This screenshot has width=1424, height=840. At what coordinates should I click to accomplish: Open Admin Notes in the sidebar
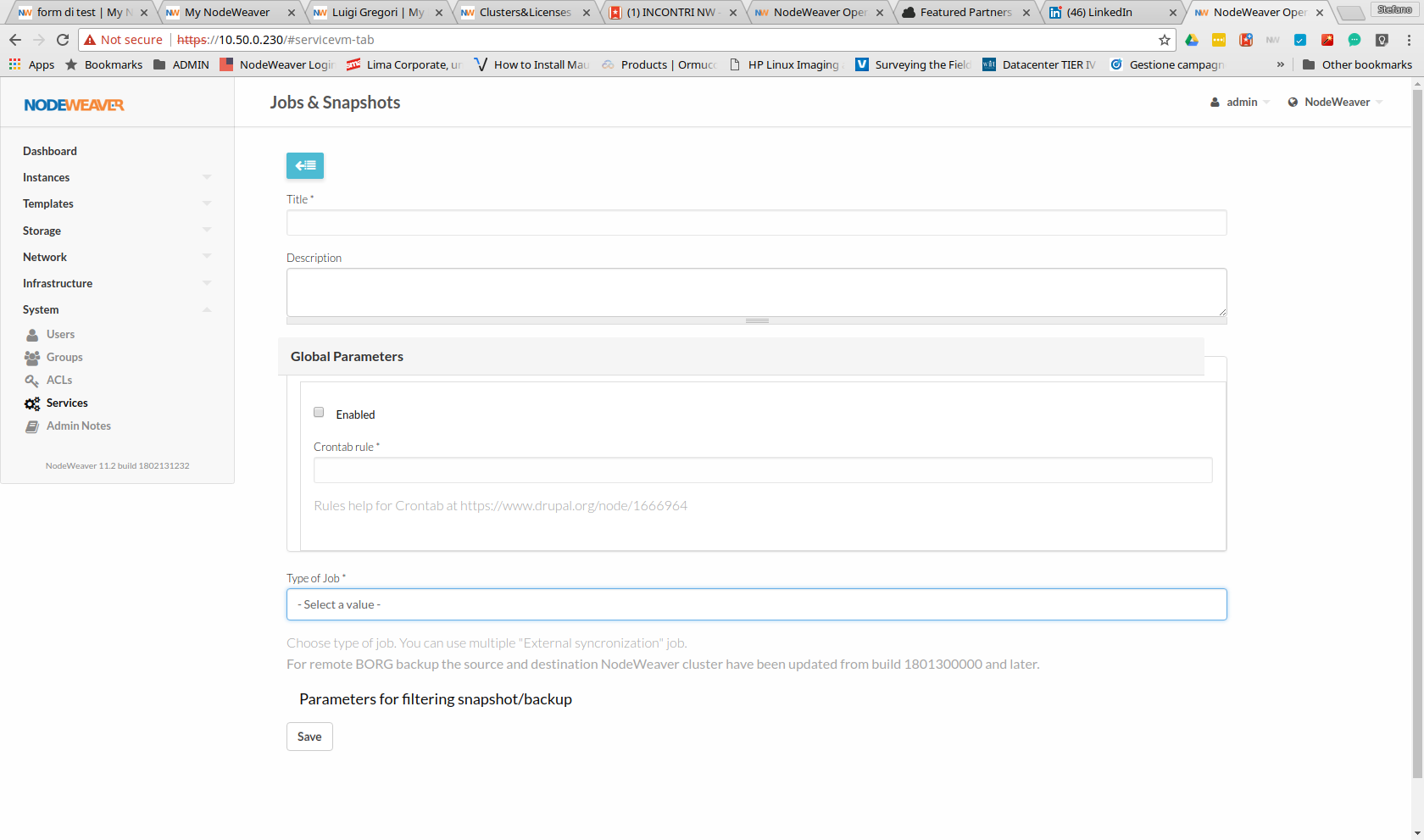(x=79, y=426)
